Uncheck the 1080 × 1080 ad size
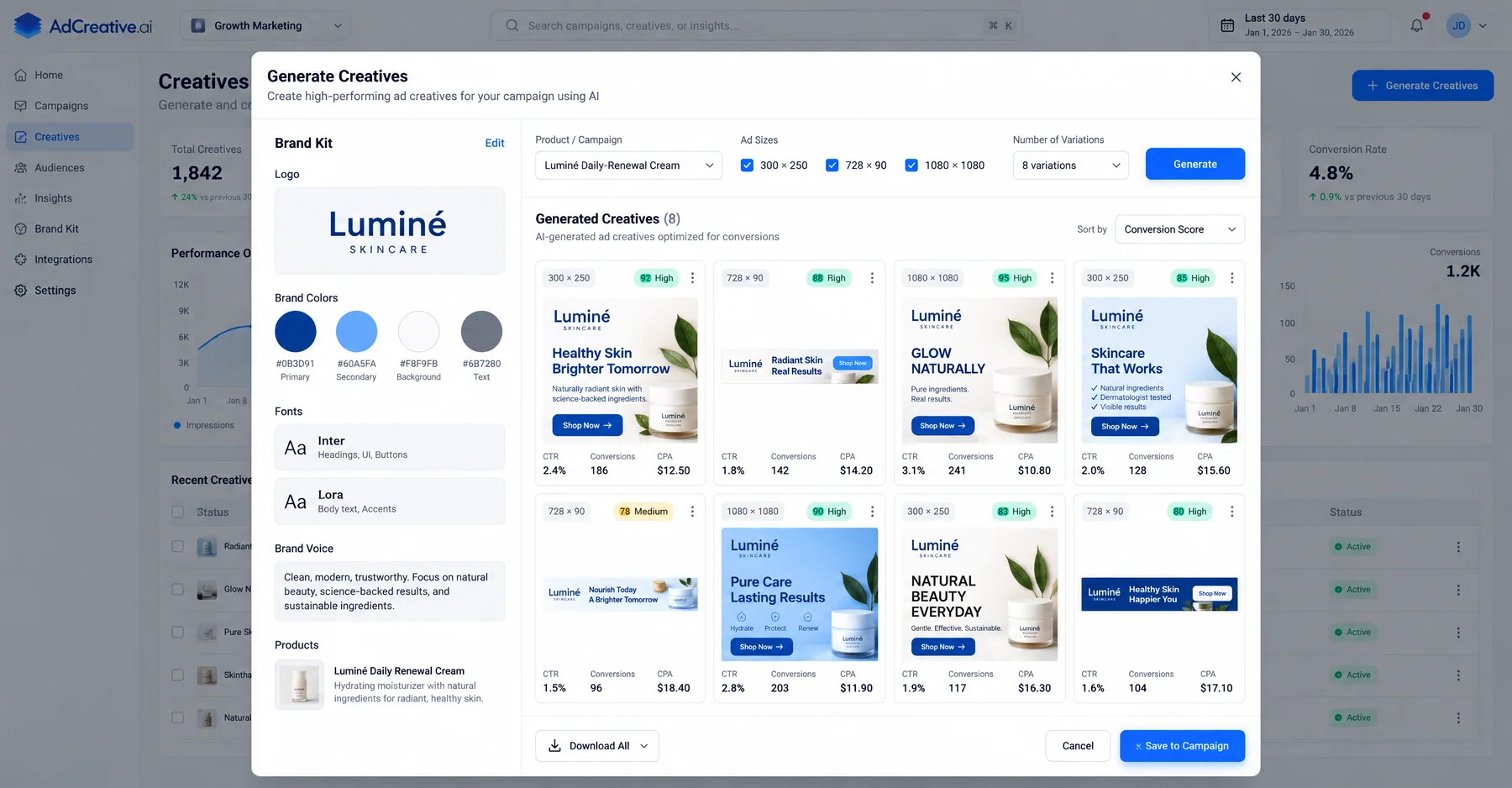The image size is (1512, 788). [911, 165]
